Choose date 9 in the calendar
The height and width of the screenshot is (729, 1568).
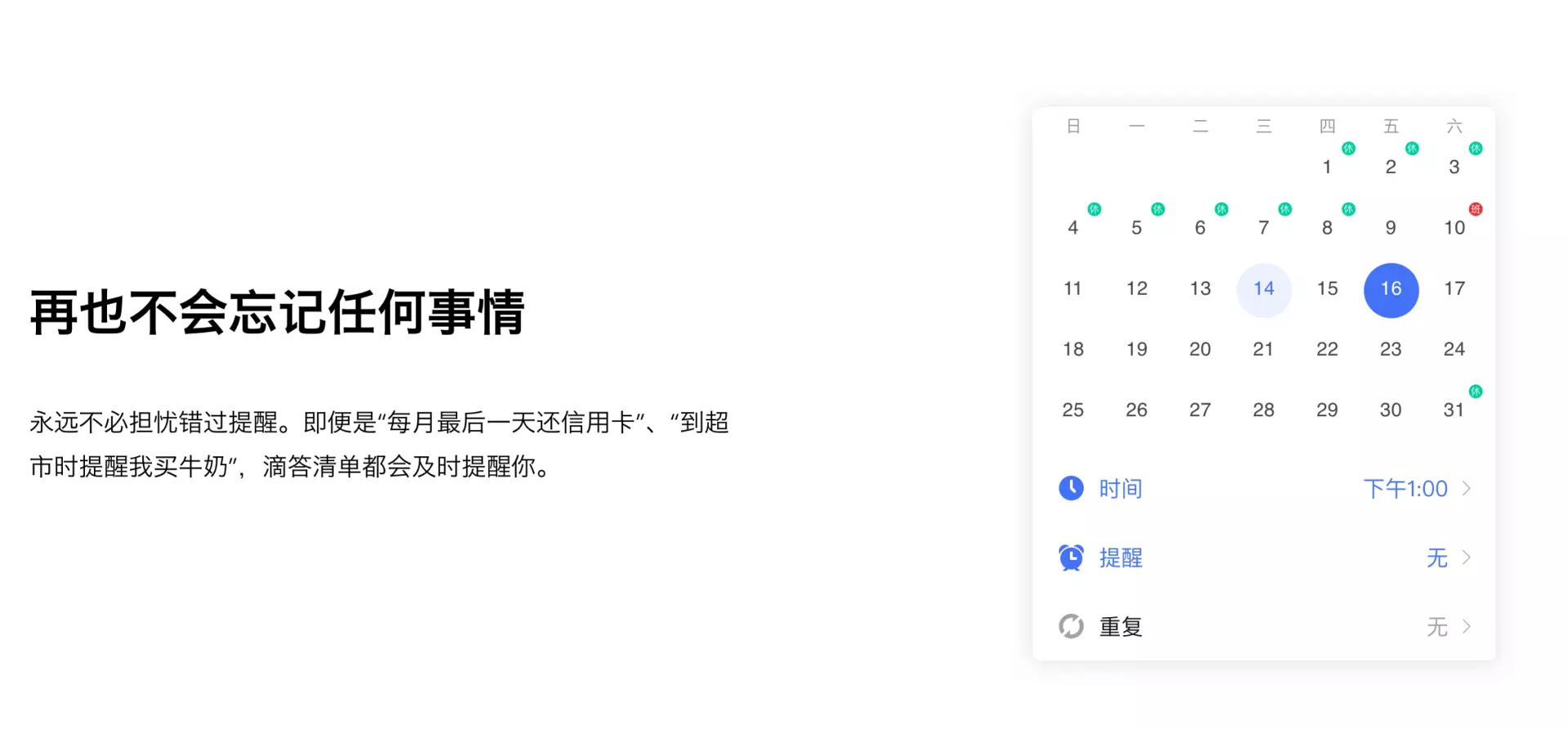(1391, 228)
